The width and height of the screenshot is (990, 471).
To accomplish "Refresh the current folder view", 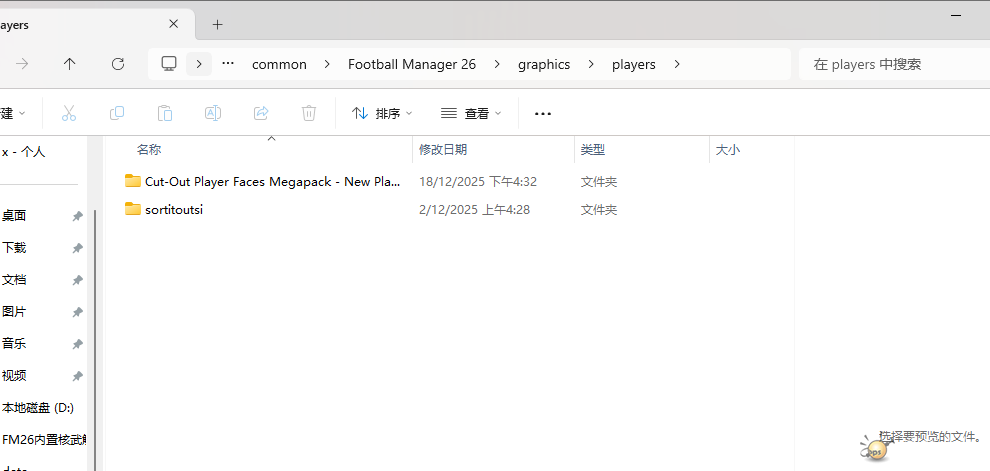I will [x=118, y=64].
